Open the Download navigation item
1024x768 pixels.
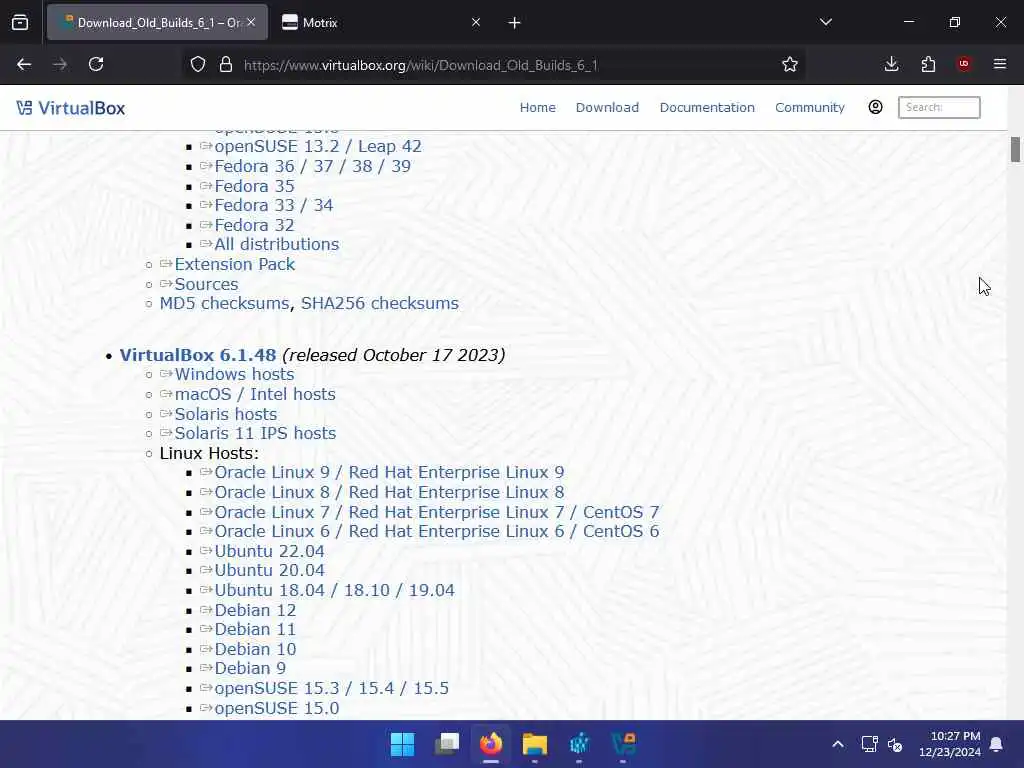tap(607, 108)
